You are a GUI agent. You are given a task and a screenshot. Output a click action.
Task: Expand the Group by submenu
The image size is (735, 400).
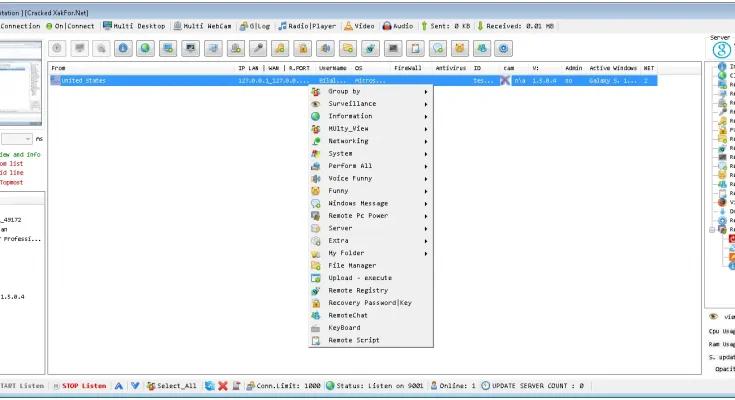pos(371,91)
